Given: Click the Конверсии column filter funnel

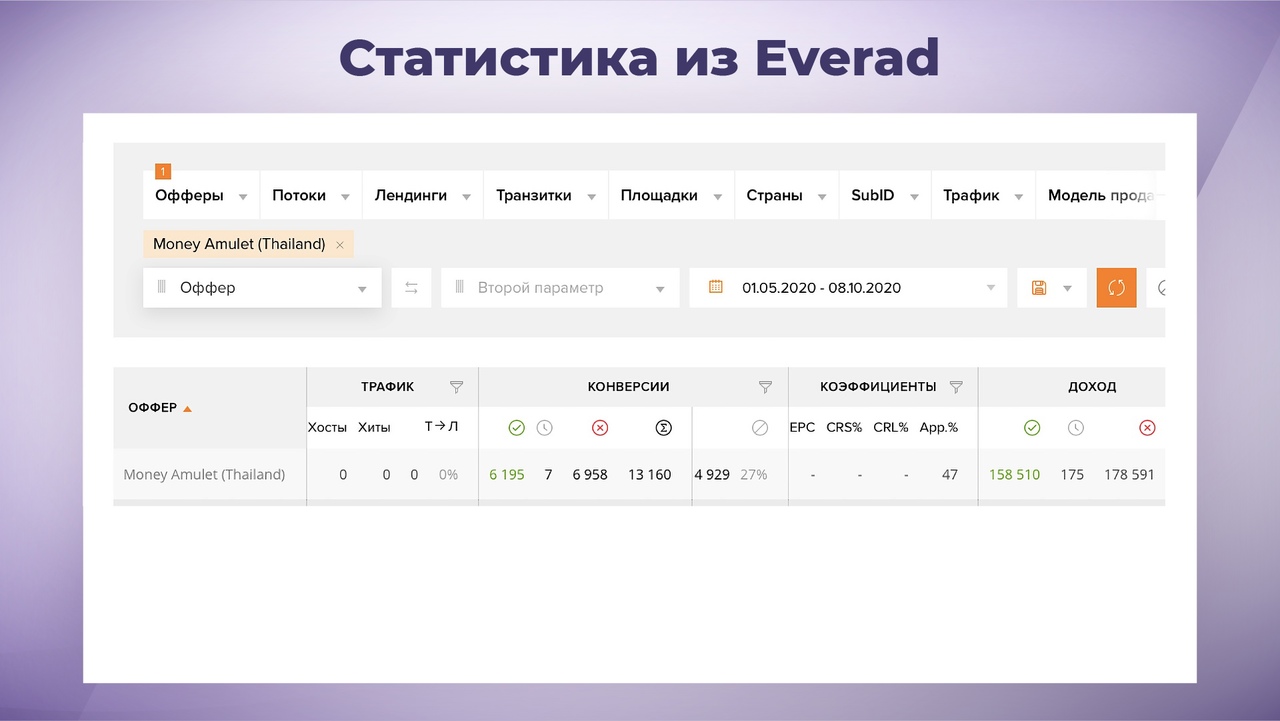Looking at the screenshot, I should click(x=766, y=387).
